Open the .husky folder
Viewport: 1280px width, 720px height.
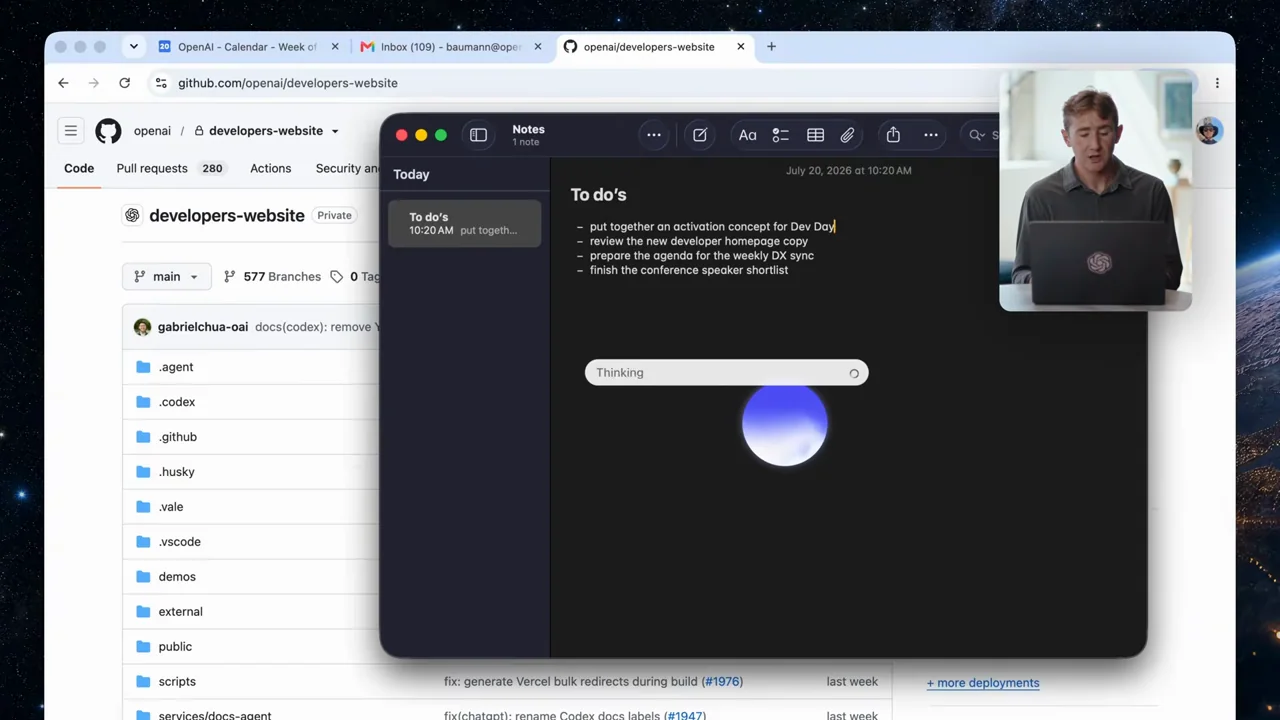(x=176, y=472)
